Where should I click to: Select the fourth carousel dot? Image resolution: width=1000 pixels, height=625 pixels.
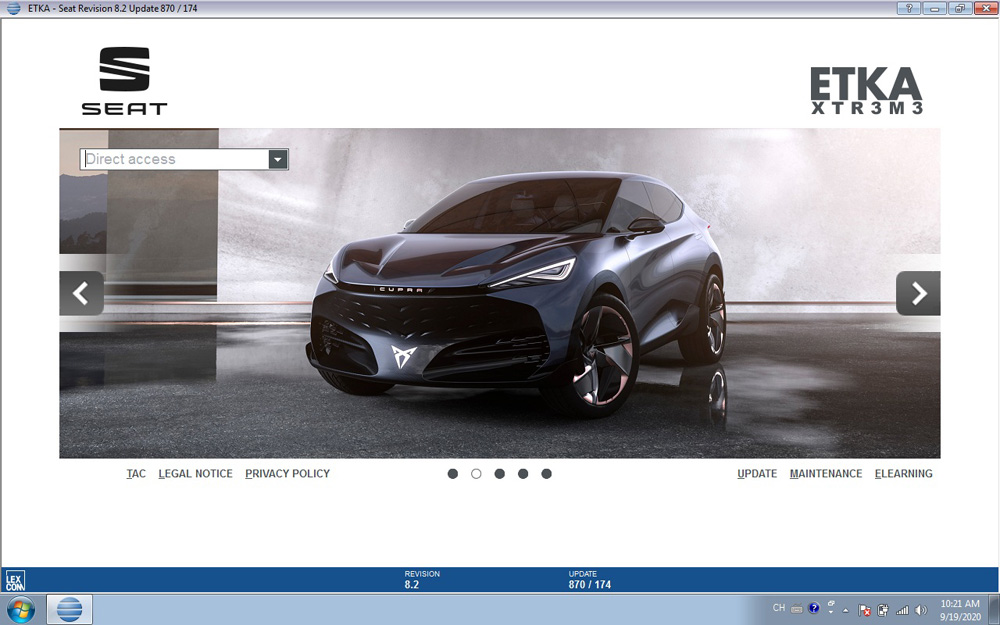[x=523, y=474]
